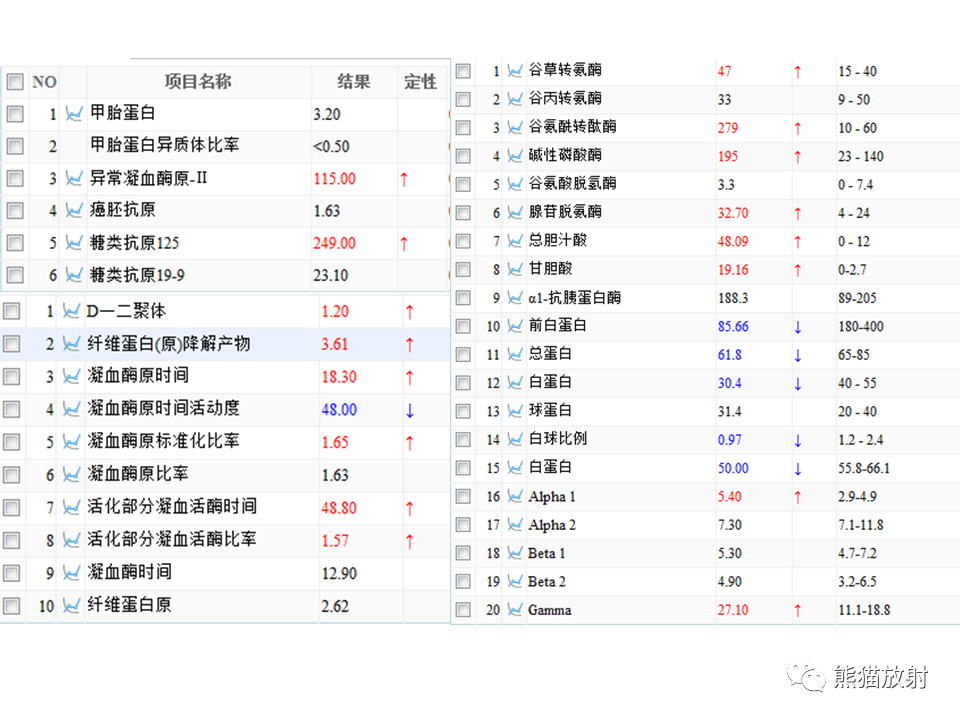This screenshot has height=720, width=960.
Task: Select result value 249.00
Action: click(x=334, y=243)
